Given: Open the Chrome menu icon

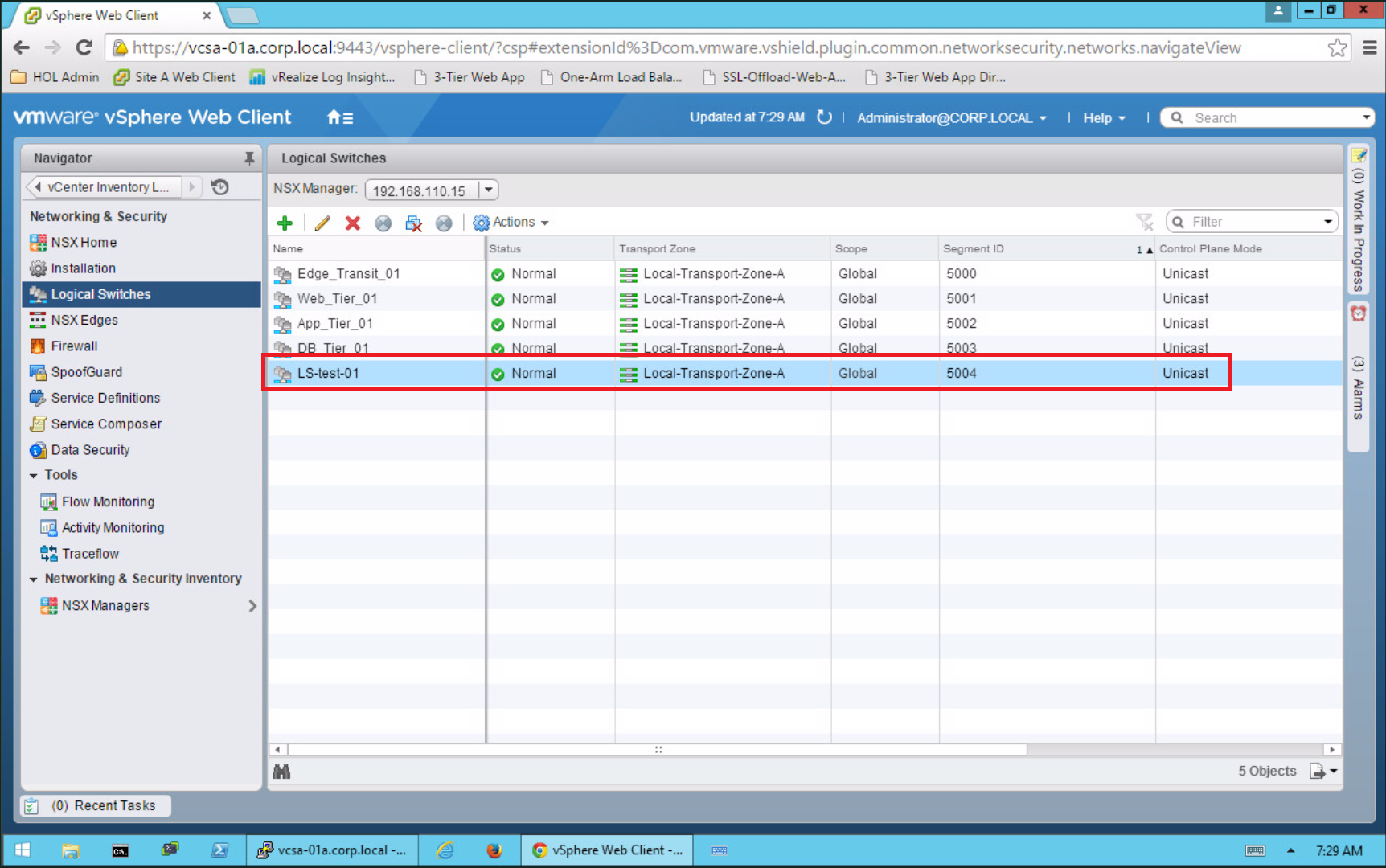Looking at the screenshot, I should 1370,47.
